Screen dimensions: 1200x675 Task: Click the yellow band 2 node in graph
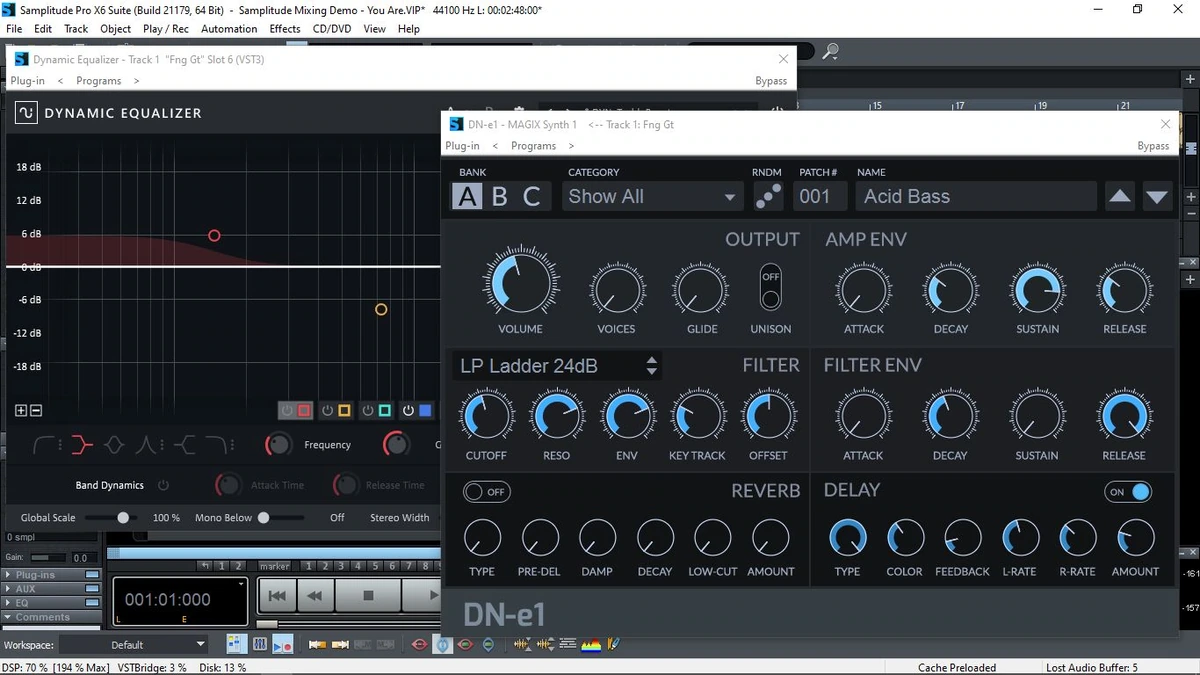pyautogui.click(x=381, y=310)
